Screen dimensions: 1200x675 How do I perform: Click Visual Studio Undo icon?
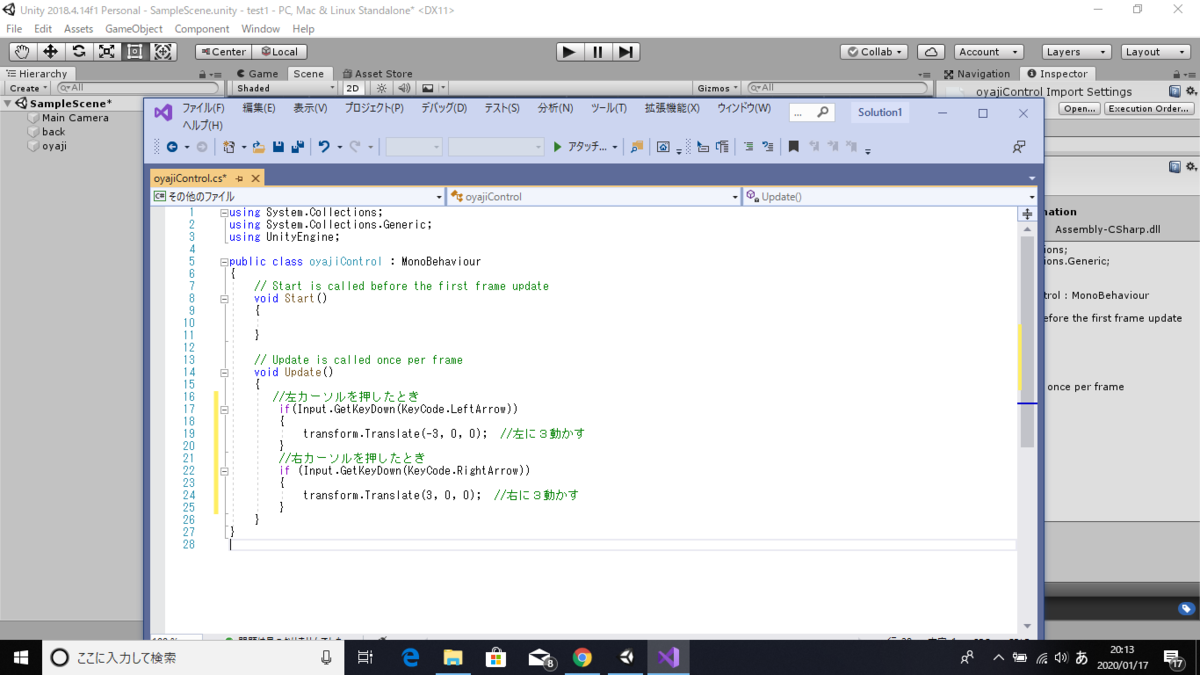click(324, 147)
